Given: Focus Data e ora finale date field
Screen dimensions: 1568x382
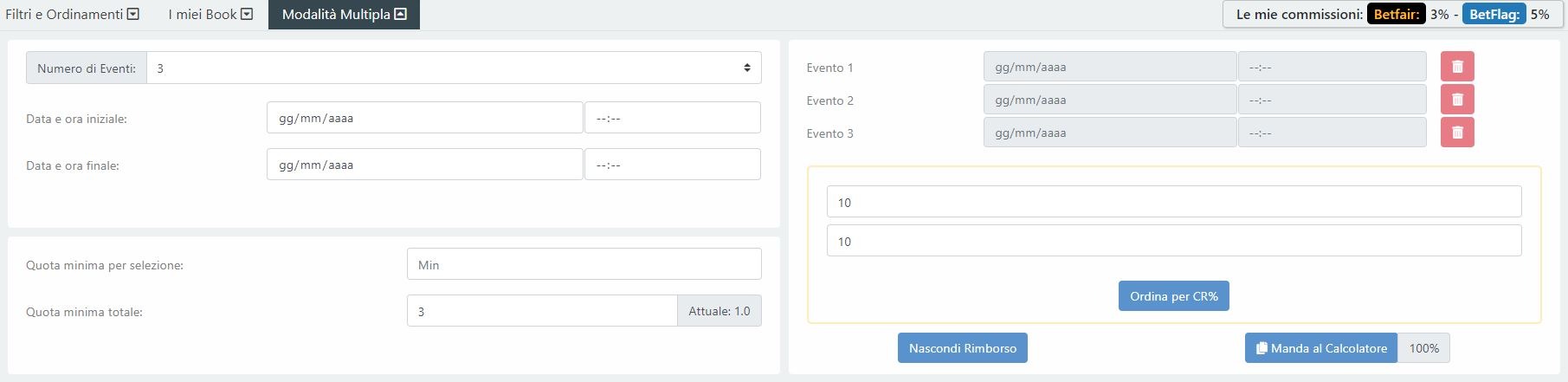Looking at the screenshot, I should (x=424, y=165).
